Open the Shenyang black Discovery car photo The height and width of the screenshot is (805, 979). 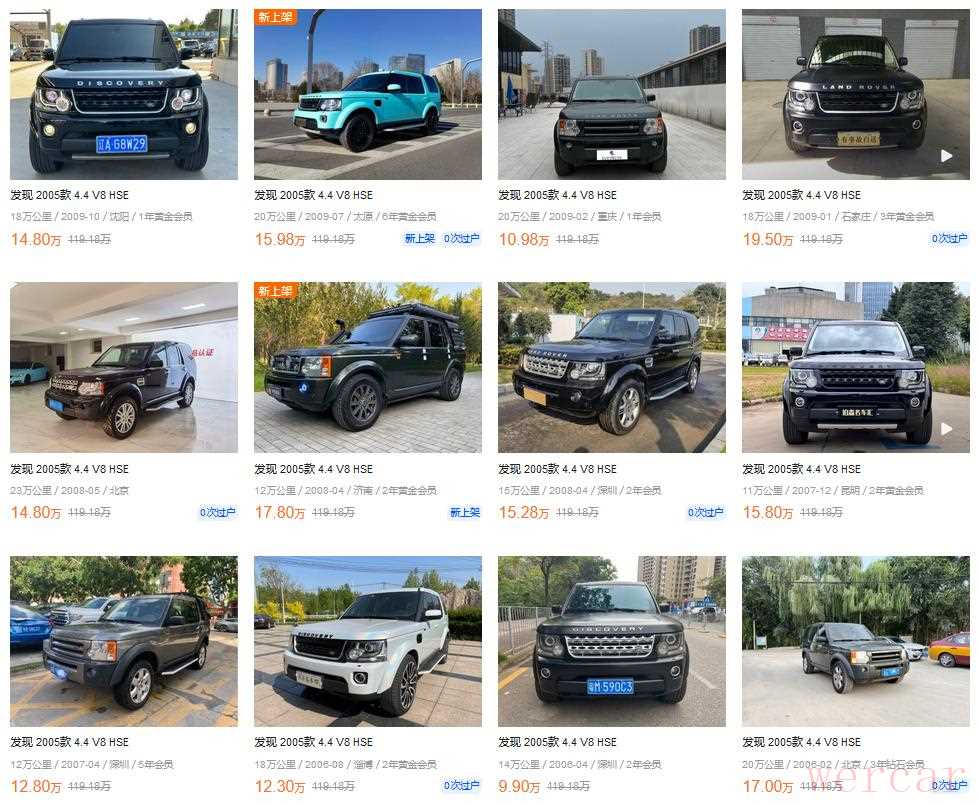(x=124, y=94)
